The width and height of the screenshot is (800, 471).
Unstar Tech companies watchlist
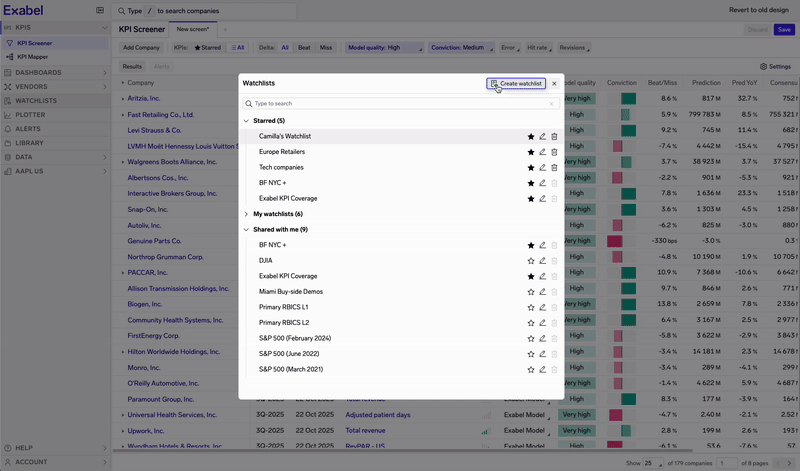(x=531, y=167)
